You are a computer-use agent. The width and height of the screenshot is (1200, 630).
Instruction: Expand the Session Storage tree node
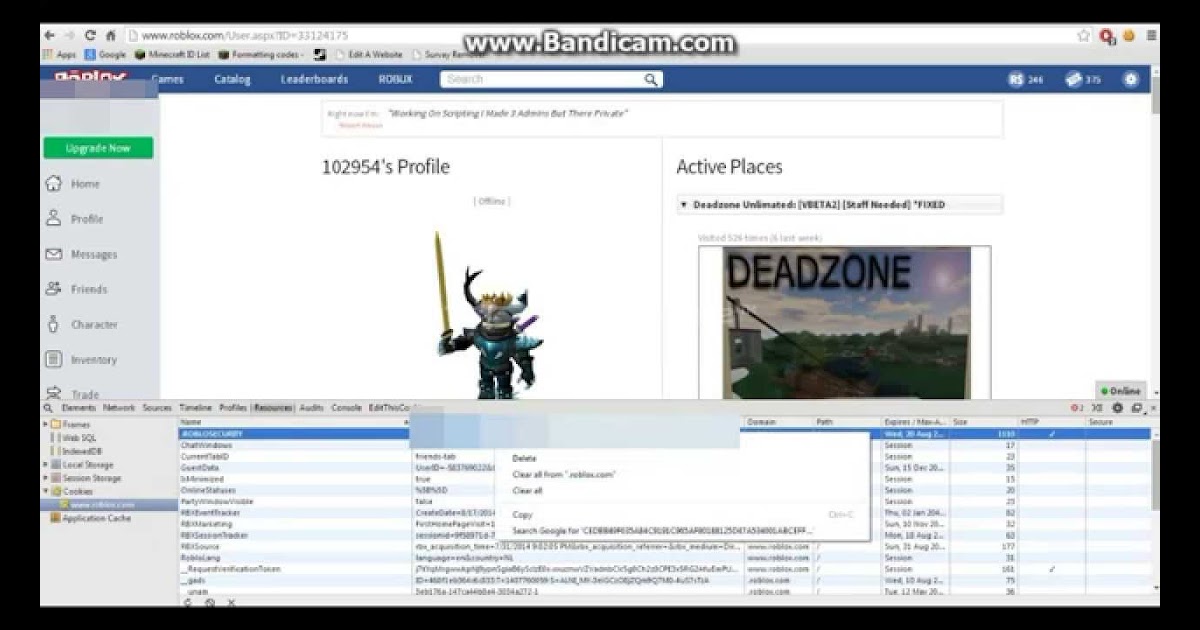pyautogui.click(x=46, y=478)
